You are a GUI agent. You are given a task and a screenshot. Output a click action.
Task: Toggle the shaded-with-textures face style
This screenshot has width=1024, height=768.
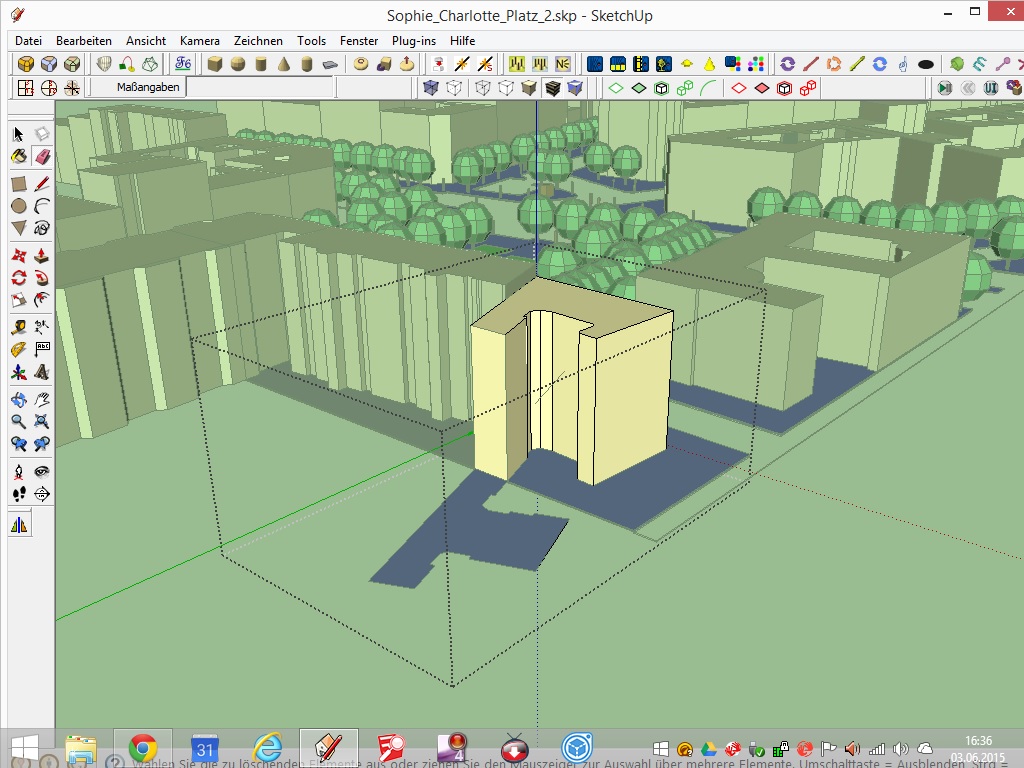tap(551, 88)
